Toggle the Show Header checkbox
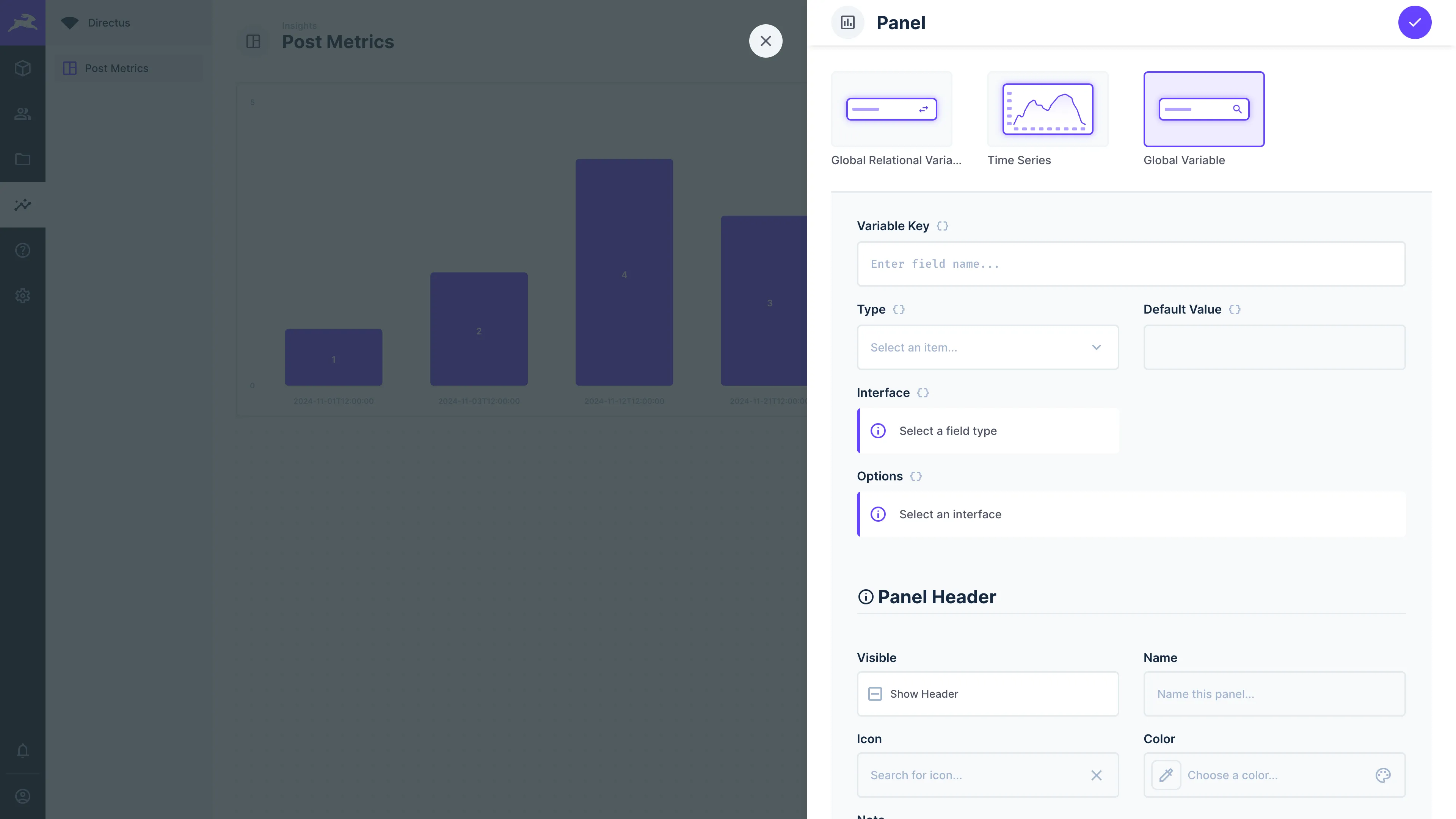1456x819 pixels. point(875,693)
